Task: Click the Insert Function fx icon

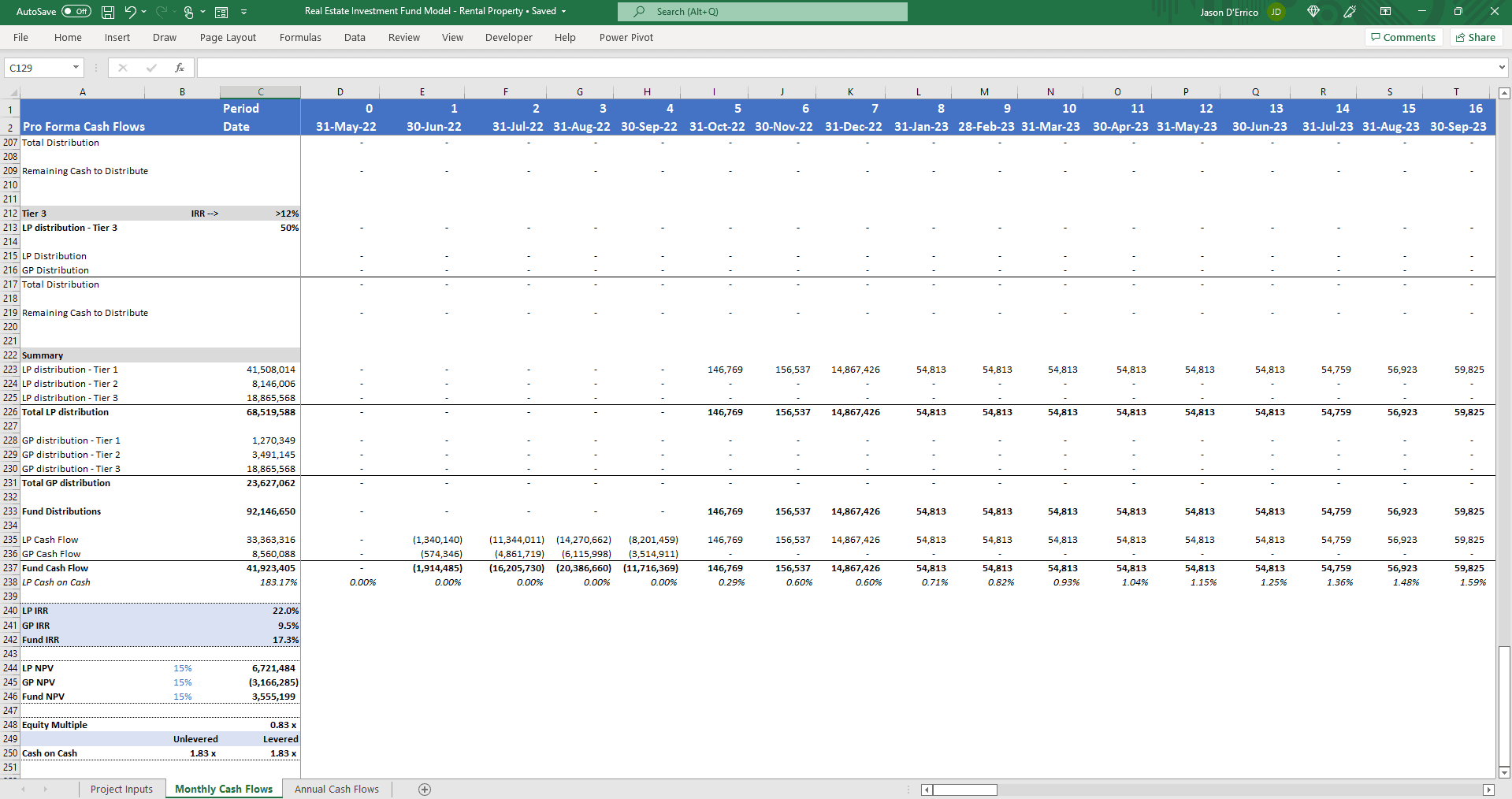Action: [180, 68]
